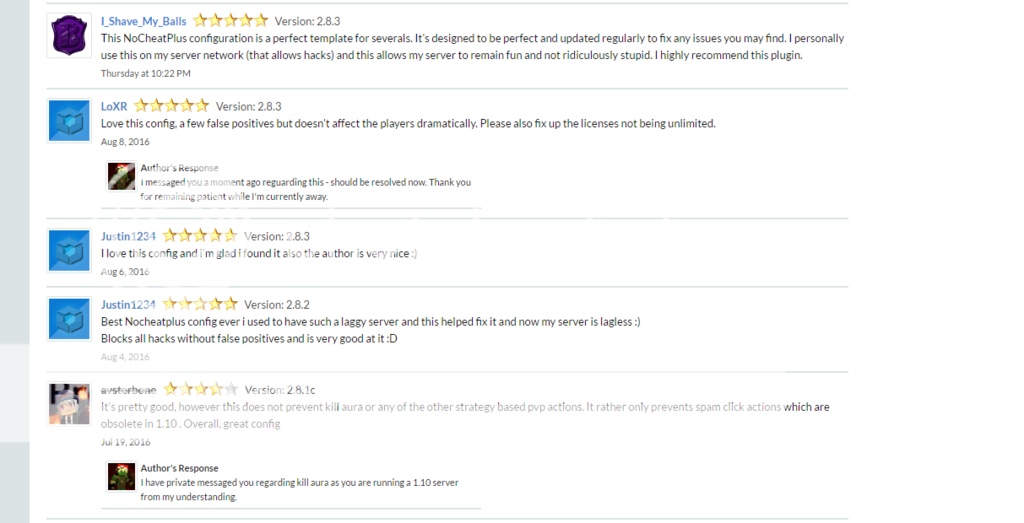Open Justin1234 profile from the 2.8.2 review
Image resolution: width=1024 pixels, height=523 pixels.
(x=128, y=305)
